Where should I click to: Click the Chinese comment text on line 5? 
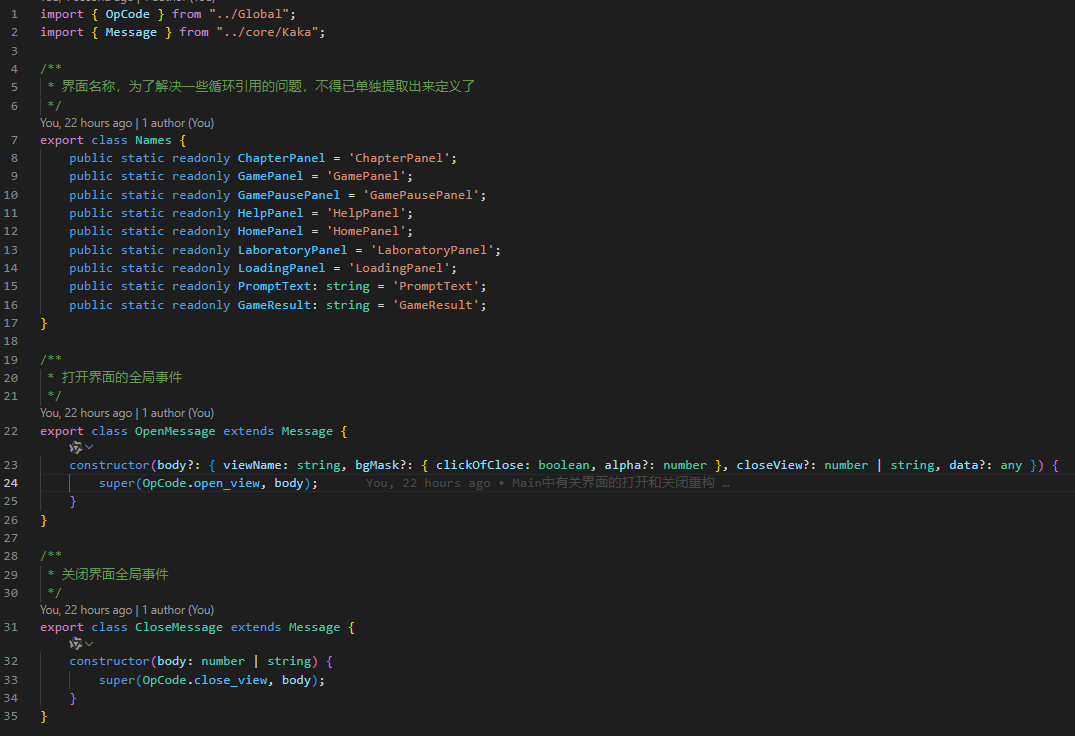(x=268, y=86)
